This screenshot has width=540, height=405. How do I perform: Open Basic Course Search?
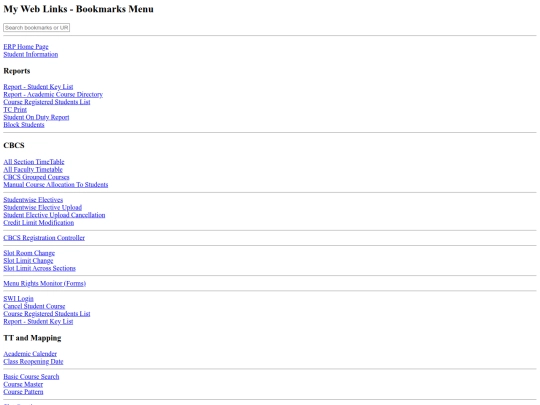point(31,376)
